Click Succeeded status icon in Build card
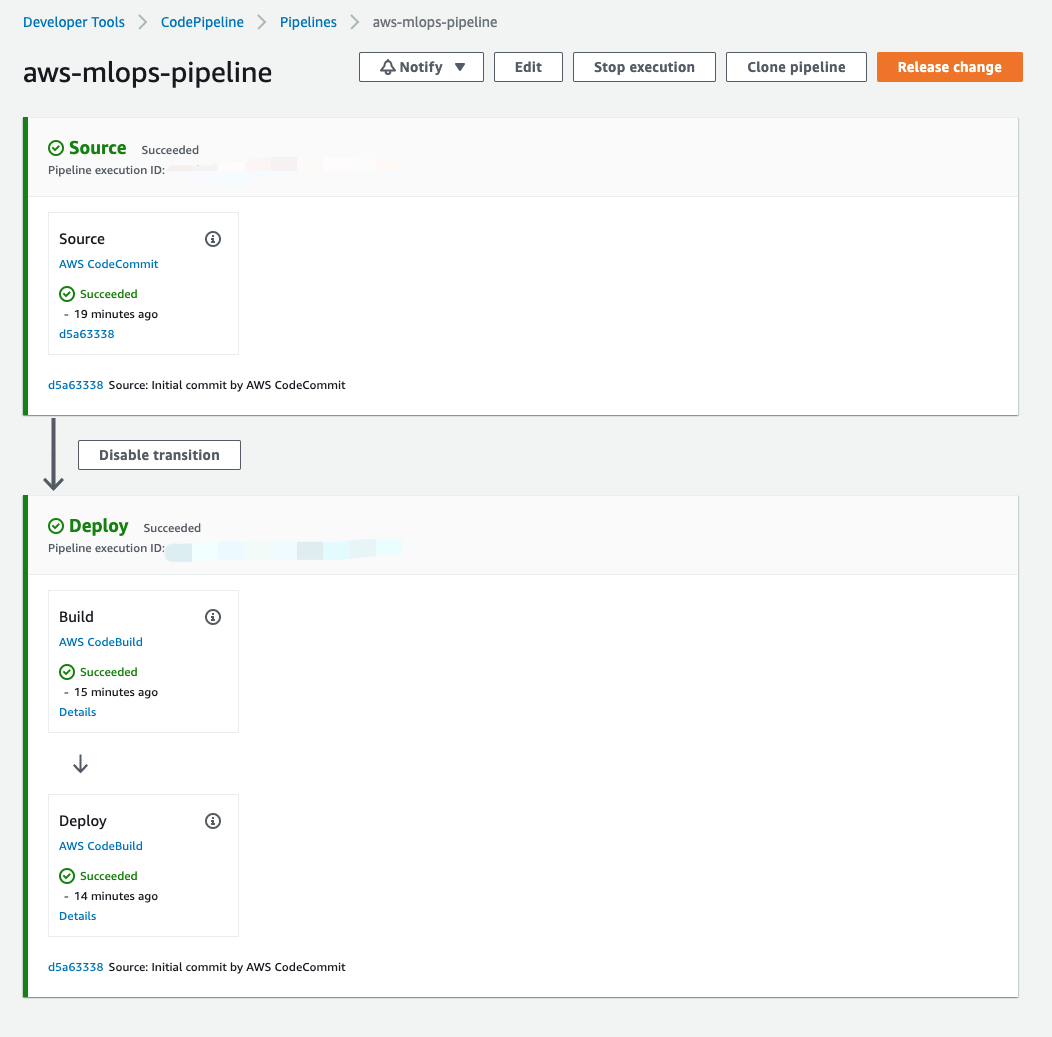1052x1037 pixels. click(67, 672)
